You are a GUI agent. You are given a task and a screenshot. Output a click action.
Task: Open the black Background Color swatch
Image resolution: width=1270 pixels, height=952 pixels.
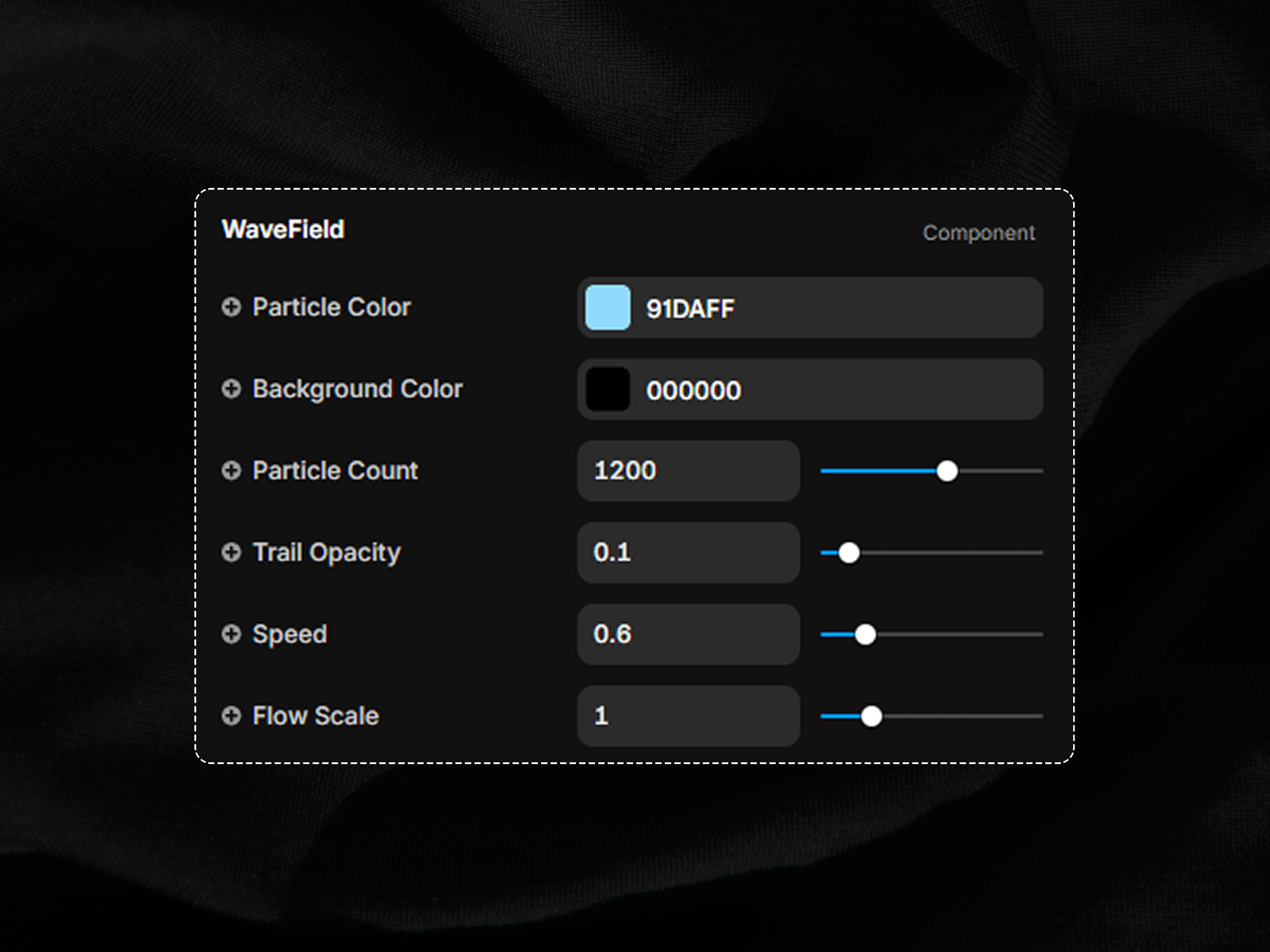pos(608,389)
